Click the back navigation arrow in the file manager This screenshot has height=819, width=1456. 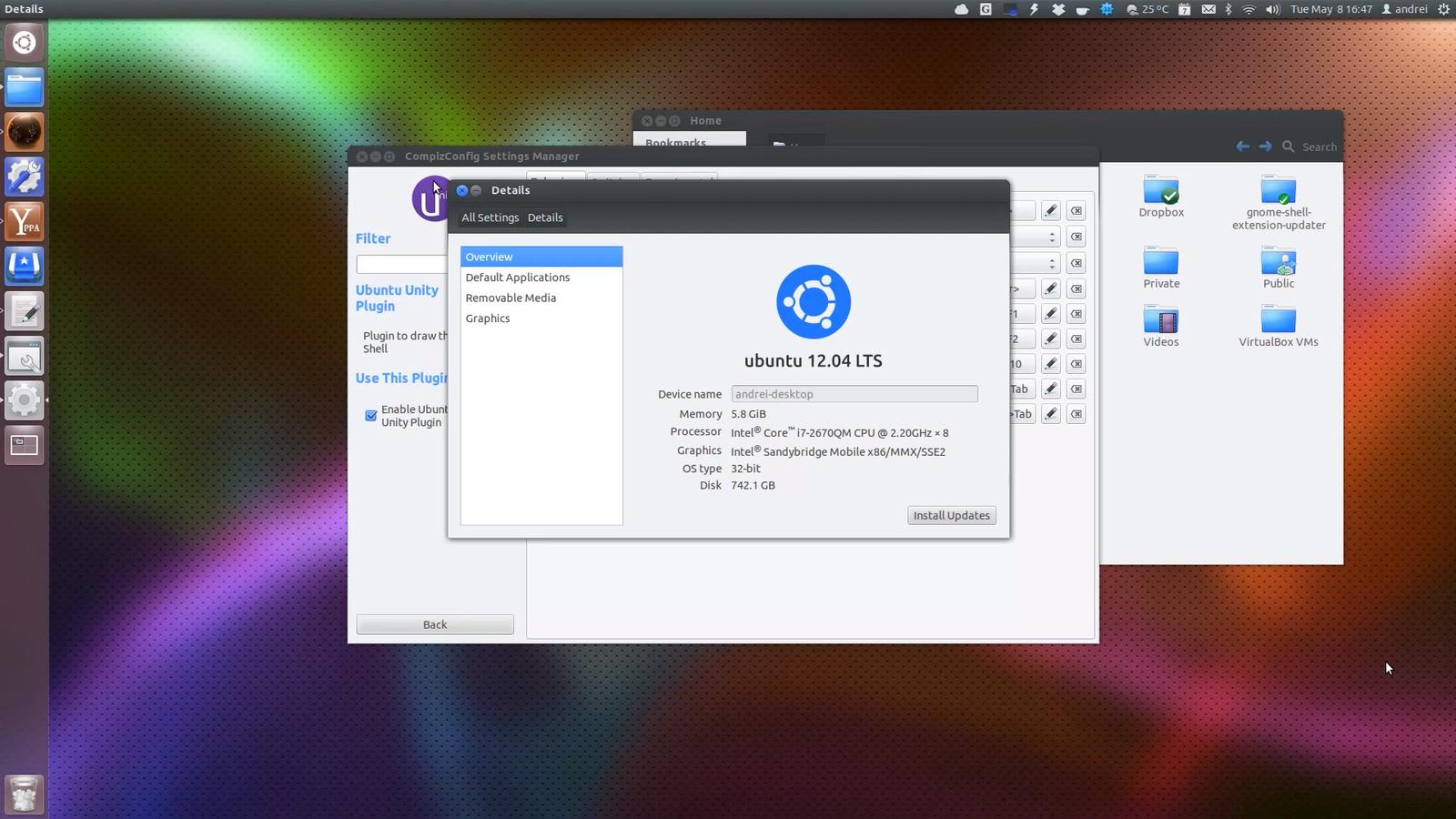click(x=1242, y=146)
